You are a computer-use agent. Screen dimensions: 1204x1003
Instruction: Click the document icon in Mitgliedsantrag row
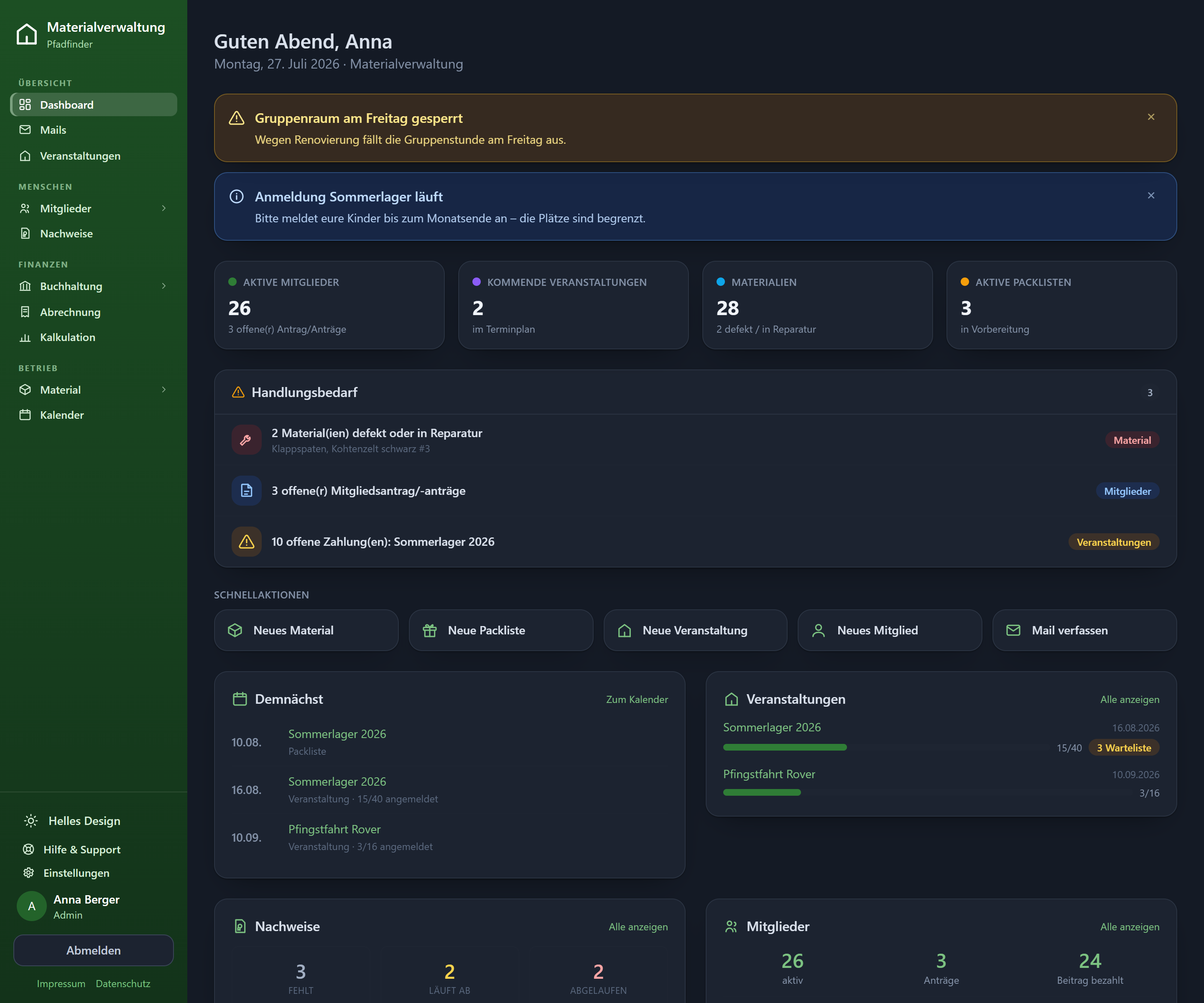247,491
